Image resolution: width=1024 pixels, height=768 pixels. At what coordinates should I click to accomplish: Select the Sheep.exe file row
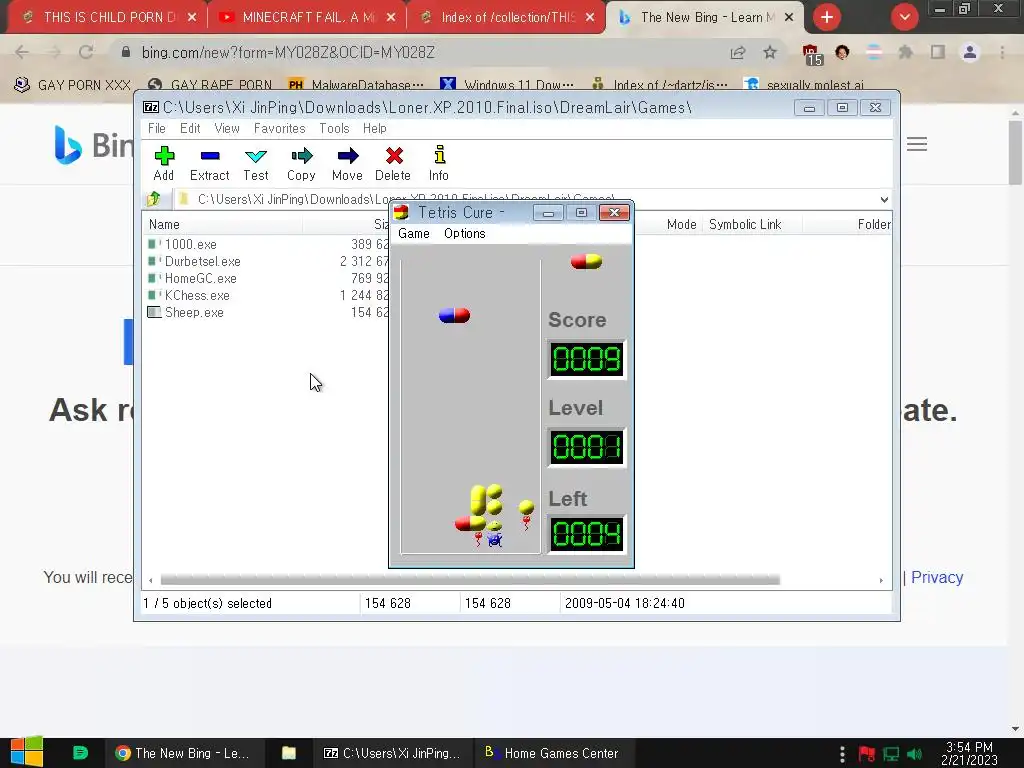(x=266, y=312)
